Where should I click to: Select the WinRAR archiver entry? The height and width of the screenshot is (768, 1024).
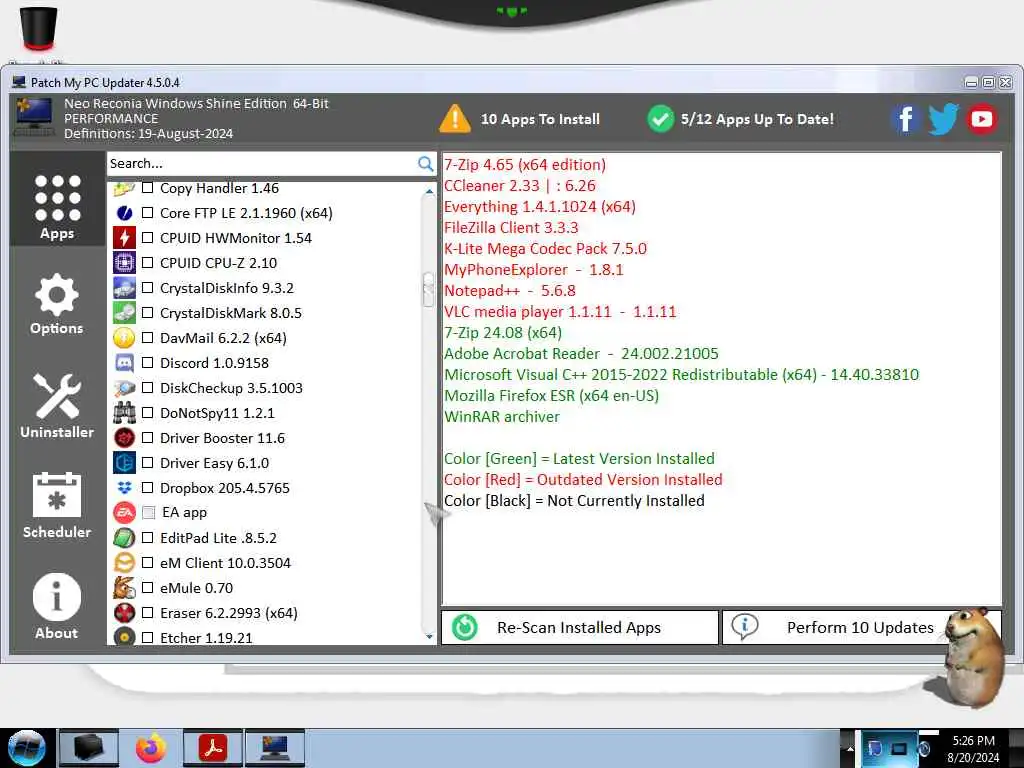pyautogui.click(x=502, y=417)
